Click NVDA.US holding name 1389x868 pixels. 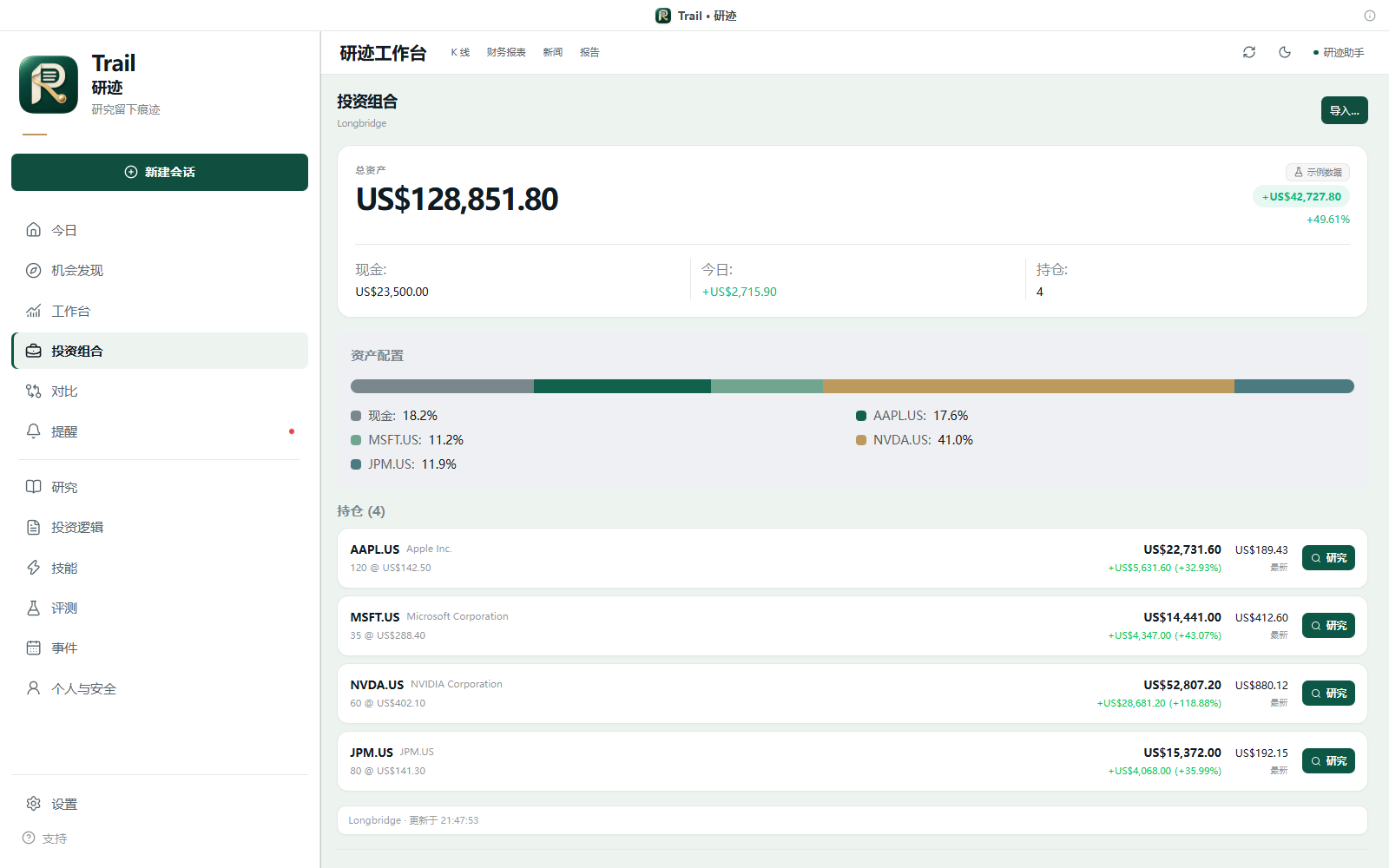(x=377, y=685)
